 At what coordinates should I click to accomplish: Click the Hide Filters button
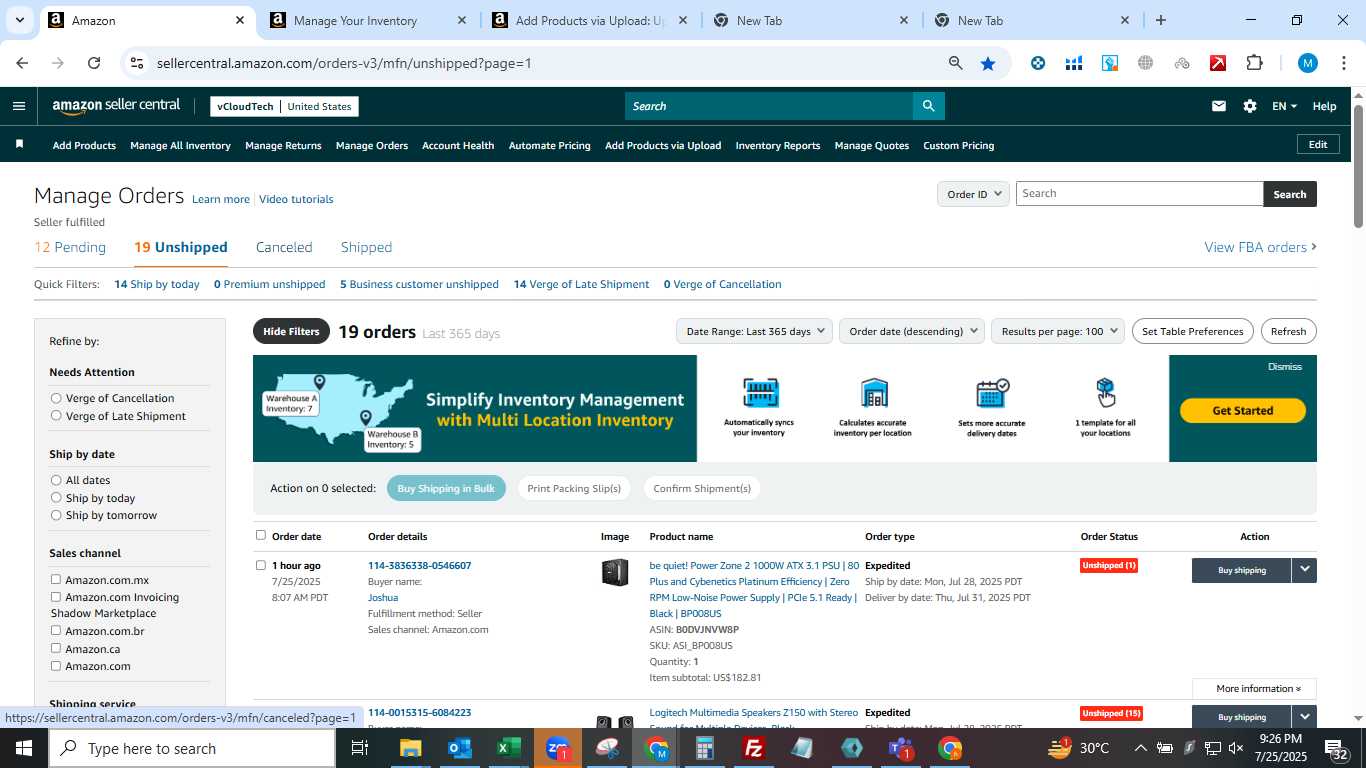click(x=291, y=331)
